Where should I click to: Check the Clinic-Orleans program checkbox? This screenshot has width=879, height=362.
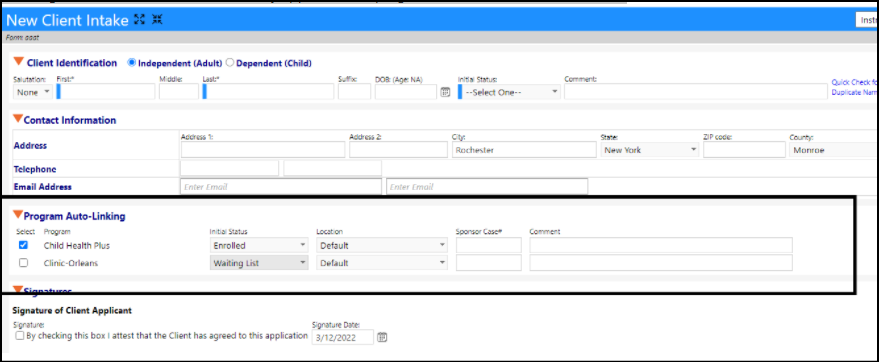(x=24, y=262)
